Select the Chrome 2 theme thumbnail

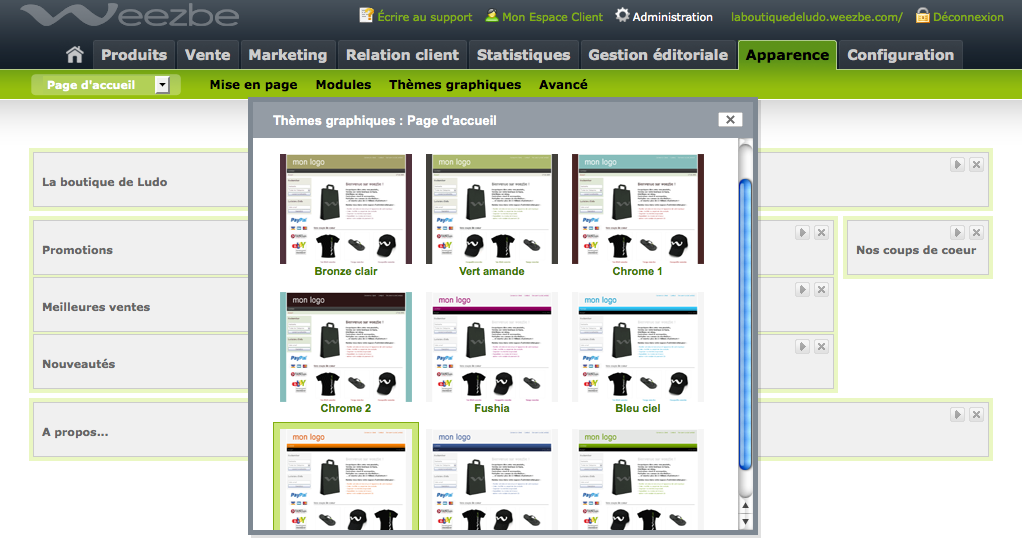[345, 347]
